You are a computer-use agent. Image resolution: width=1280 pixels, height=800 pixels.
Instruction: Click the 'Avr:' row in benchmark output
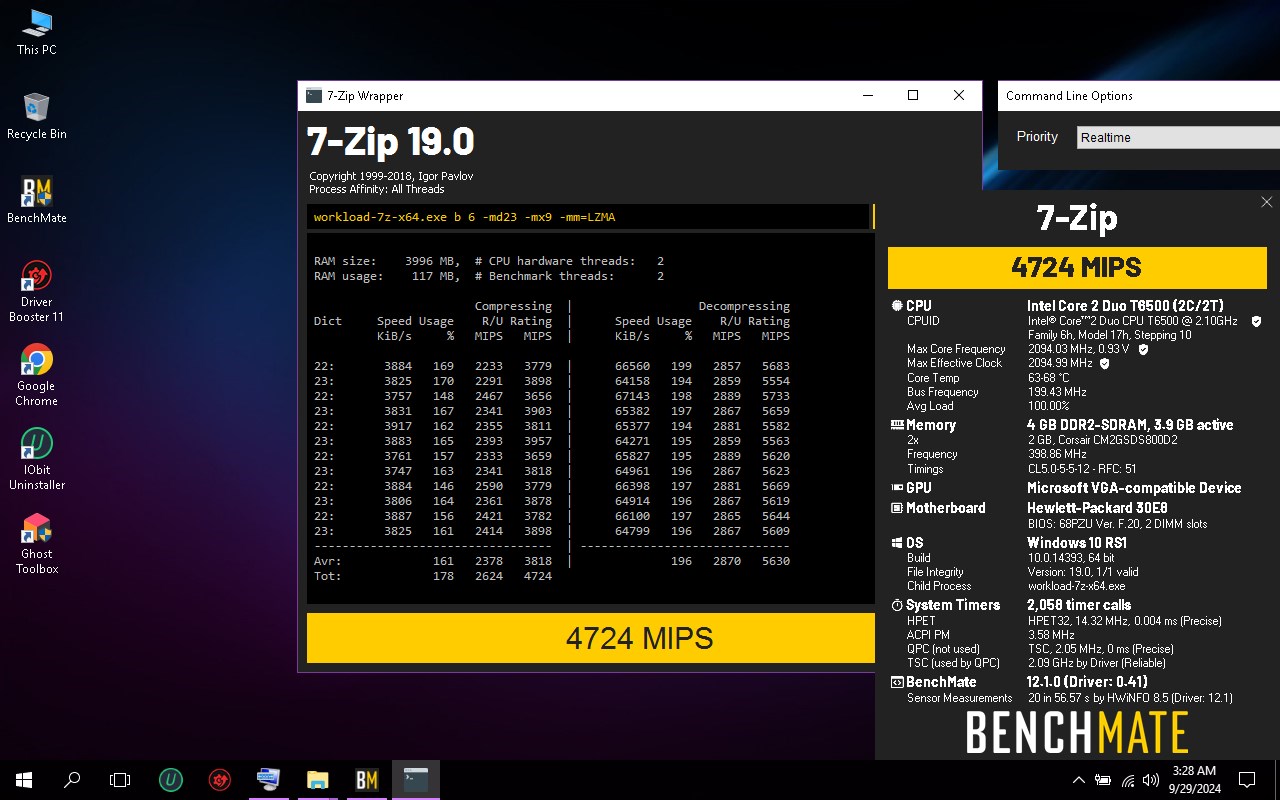point(552,561)
